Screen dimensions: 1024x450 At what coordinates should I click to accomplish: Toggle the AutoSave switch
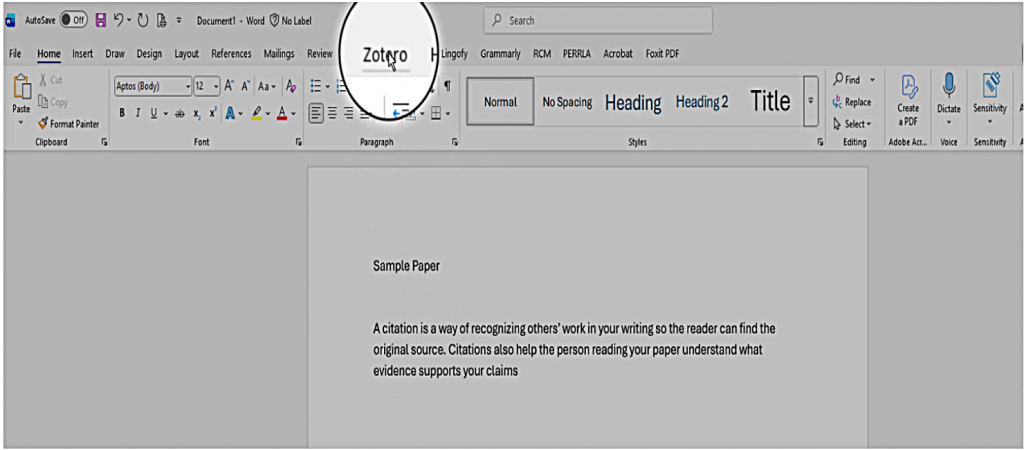[73, 20]
